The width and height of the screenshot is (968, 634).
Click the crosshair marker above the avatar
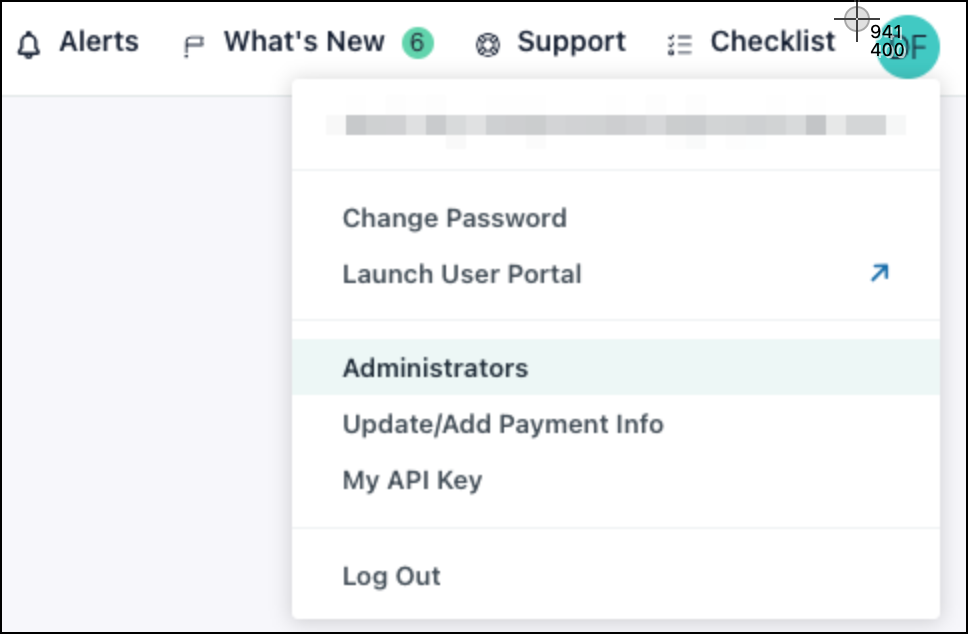856,18
